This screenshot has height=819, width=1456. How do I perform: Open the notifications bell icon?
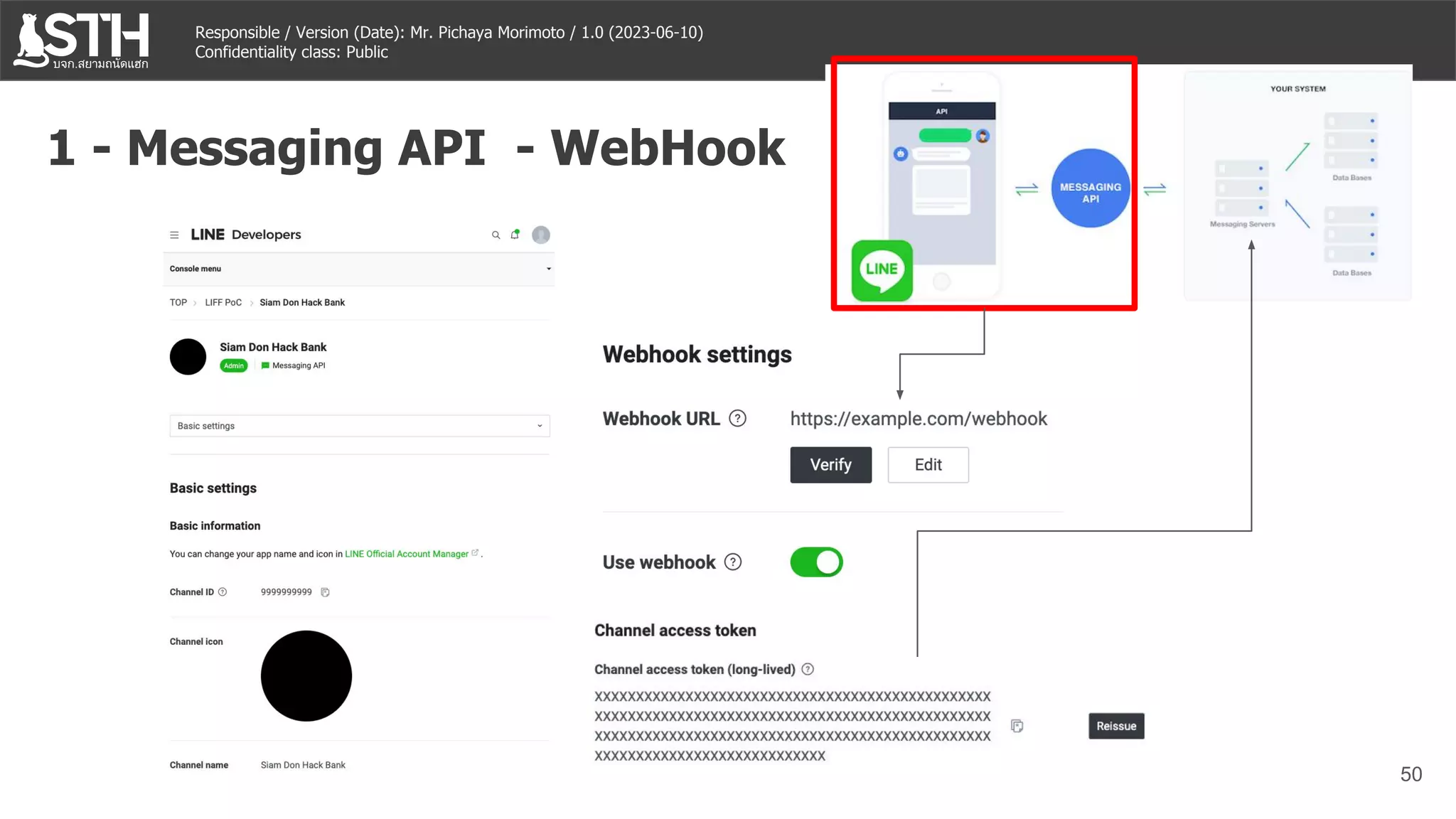(x=515, y=234)
